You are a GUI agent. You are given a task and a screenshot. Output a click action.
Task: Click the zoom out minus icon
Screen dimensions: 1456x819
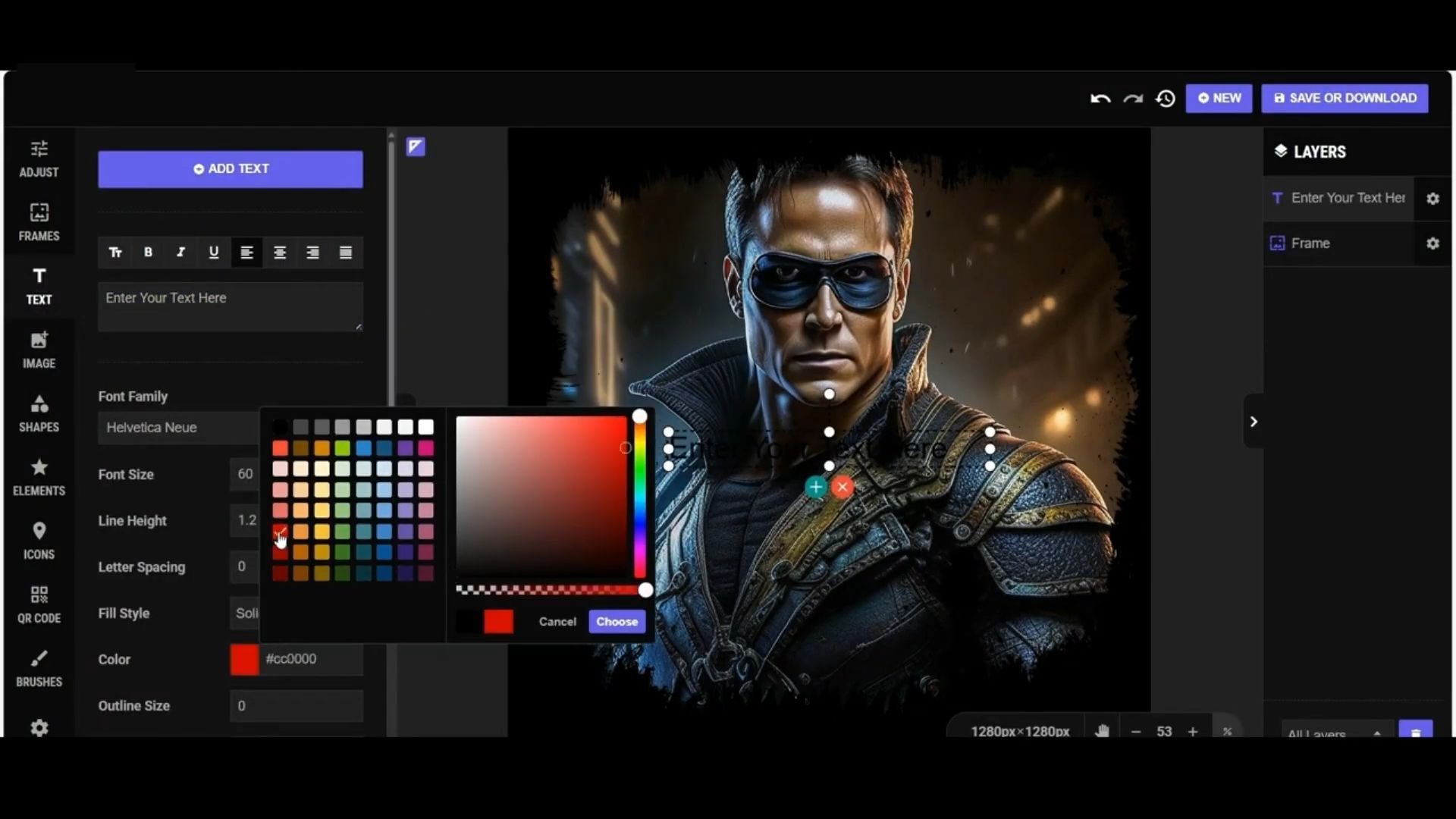click(x=1136, y=731)
